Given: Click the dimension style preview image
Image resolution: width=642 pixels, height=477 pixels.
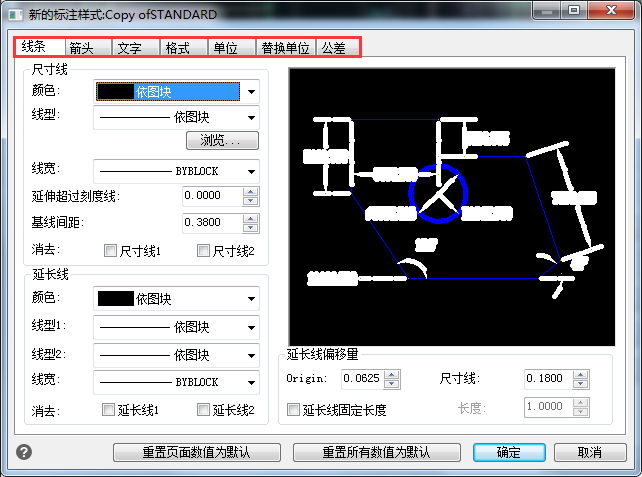Looking at the screenshot, I should point(452,207).
